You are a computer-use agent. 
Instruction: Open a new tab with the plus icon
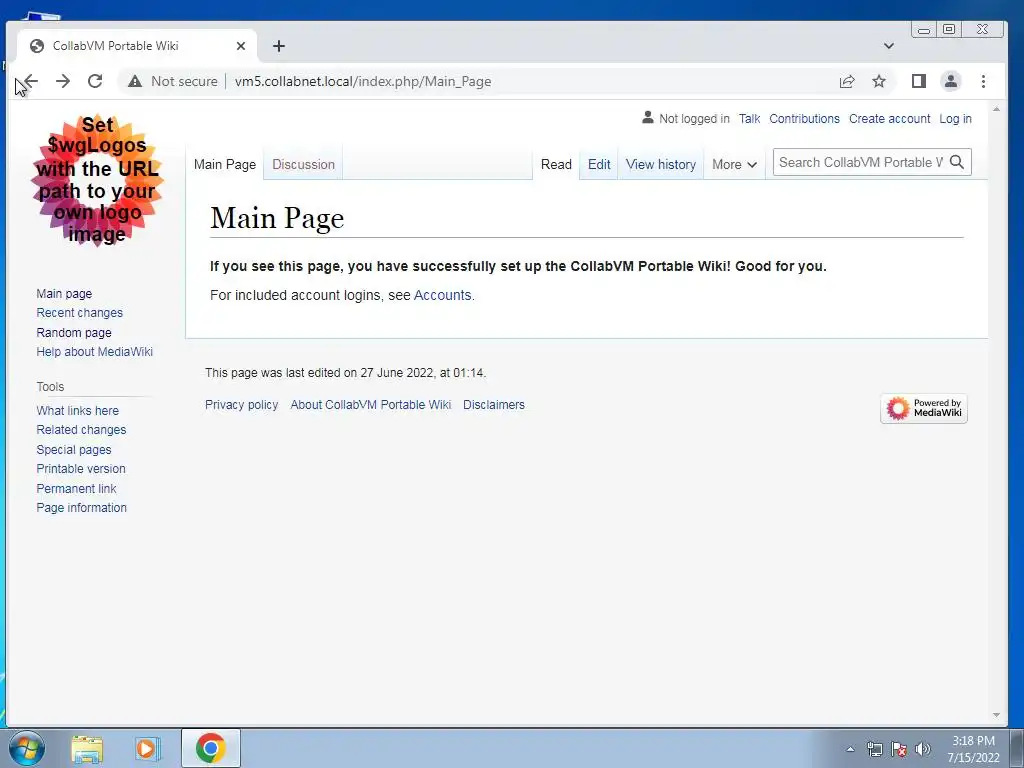[x=279, y=46]
